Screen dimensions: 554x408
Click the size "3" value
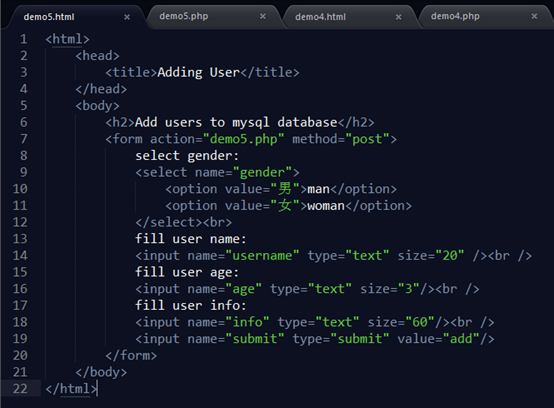408,289
